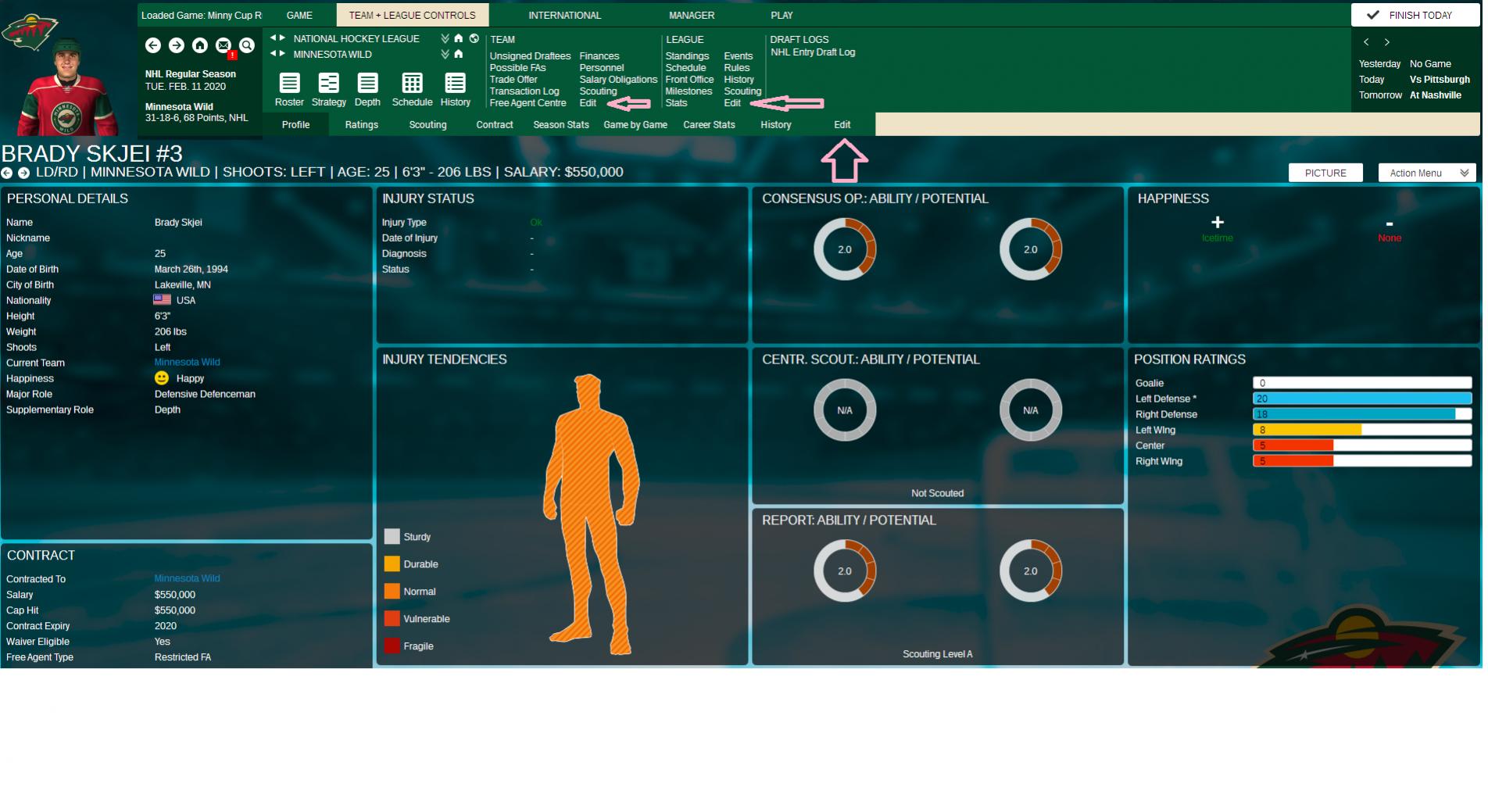The height and width of the screenshot is (812, 1488).
Task: Click Brady Skjei player portrait
Action: [x=68, y=88]
